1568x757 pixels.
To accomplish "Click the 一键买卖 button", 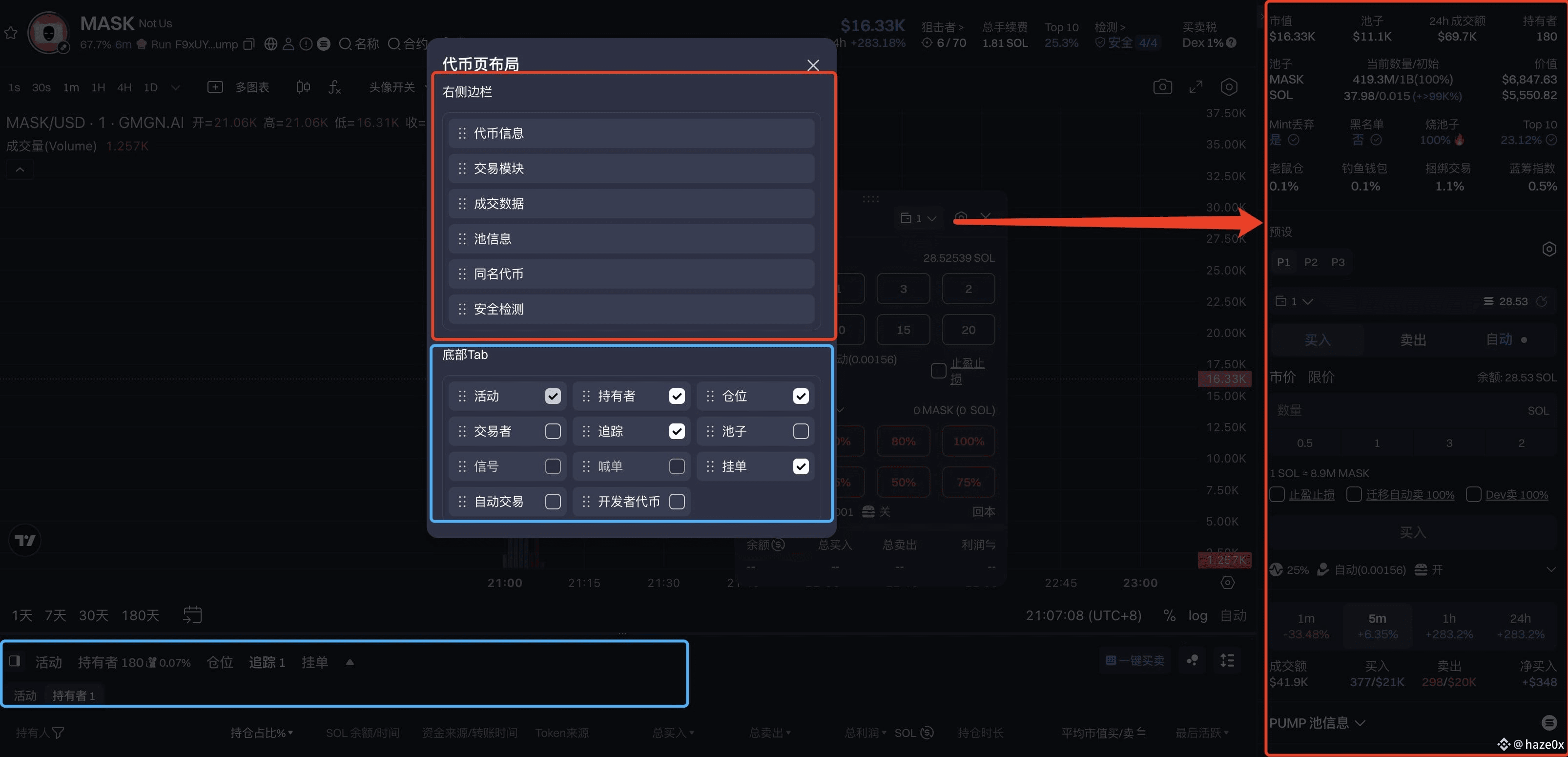I will click(x=1135, y=660).
